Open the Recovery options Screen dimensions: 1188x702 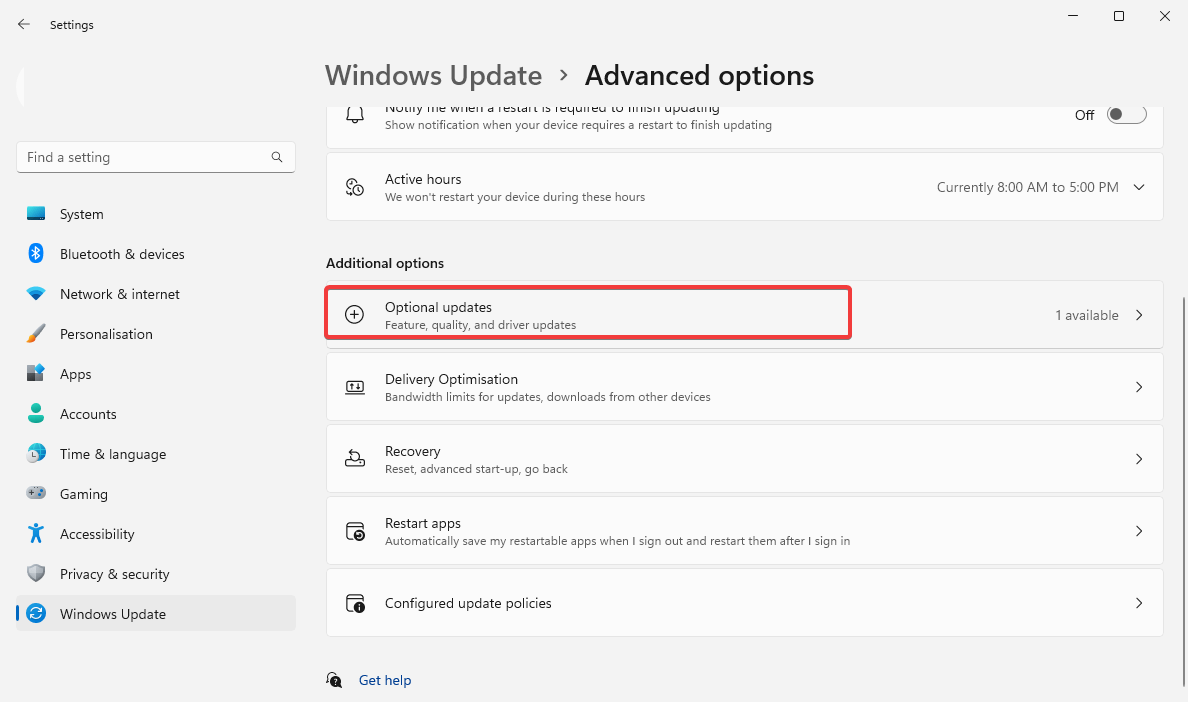[x=744, y=458]
